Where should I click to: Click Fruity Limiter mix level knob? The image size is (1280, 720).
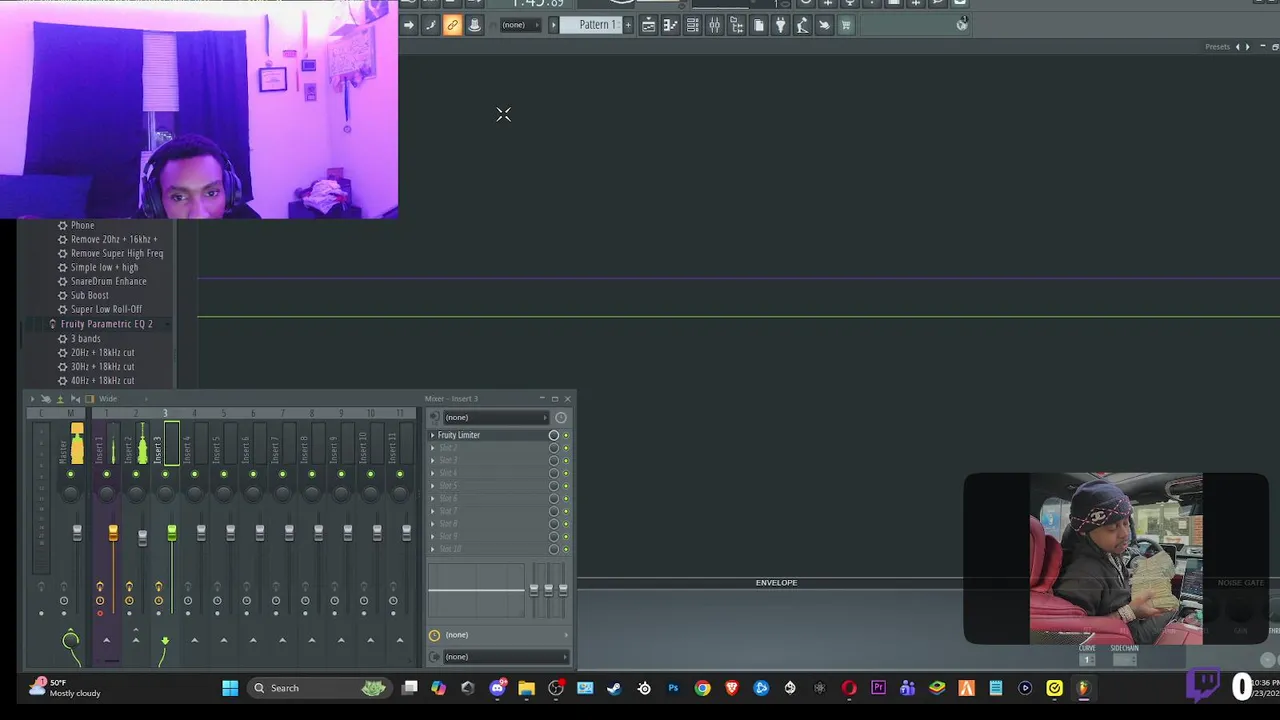554,436
